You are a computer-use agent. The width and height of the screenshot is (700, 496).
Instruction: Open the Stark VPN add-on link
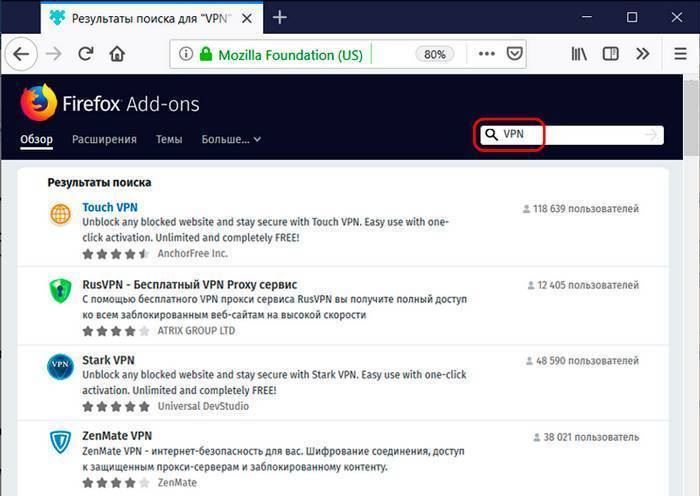[x=108, y=360]
